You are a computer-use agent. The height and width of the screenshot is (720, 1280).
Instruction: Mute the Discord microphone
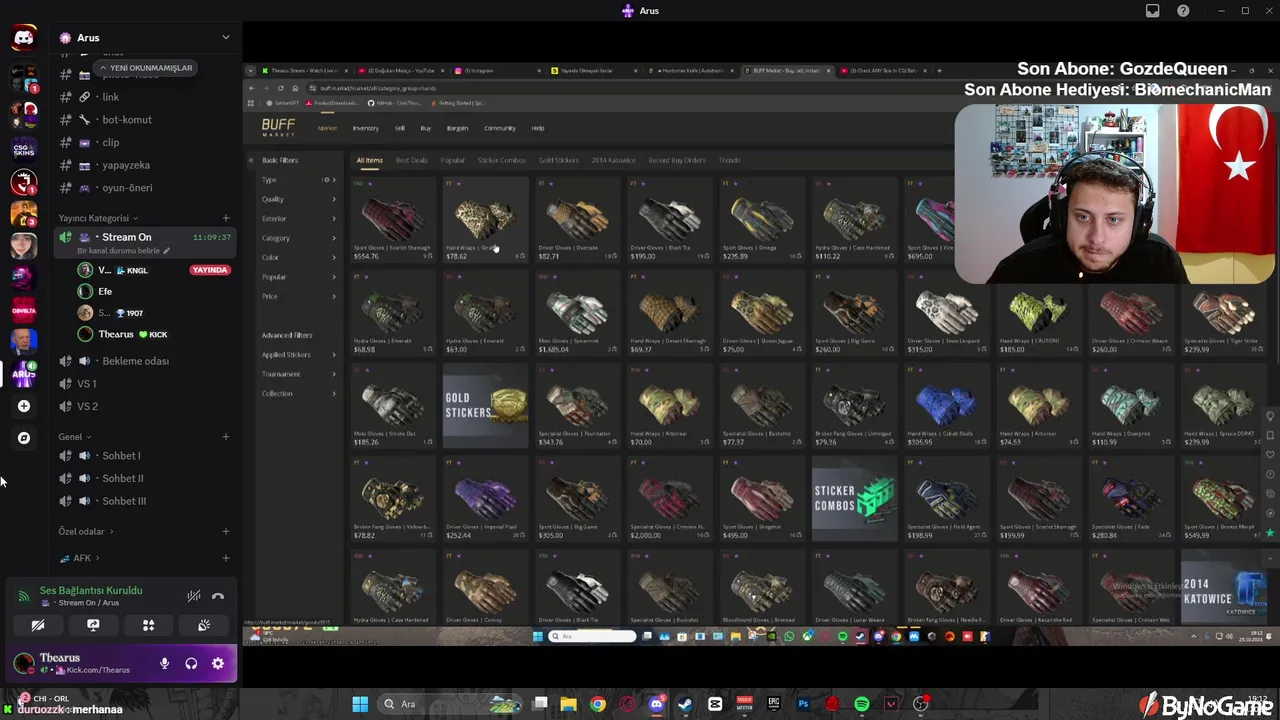click(x=164, y=663)
